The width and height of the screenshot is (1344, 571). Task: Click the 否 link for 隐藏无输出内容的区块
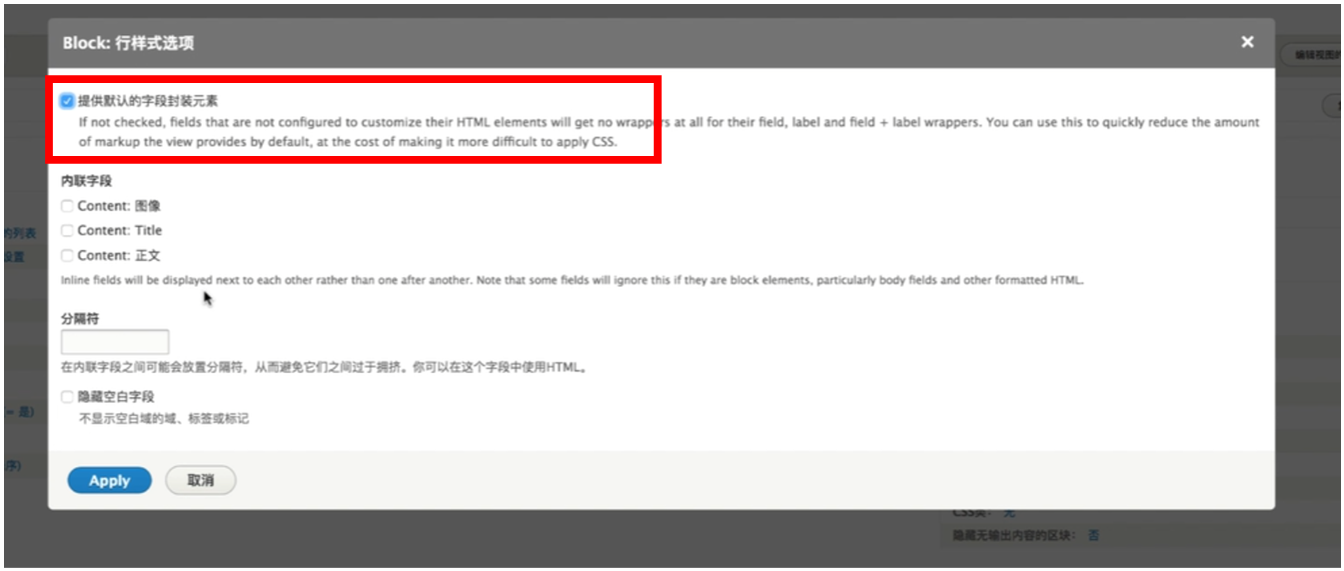tap(1093, 536)
